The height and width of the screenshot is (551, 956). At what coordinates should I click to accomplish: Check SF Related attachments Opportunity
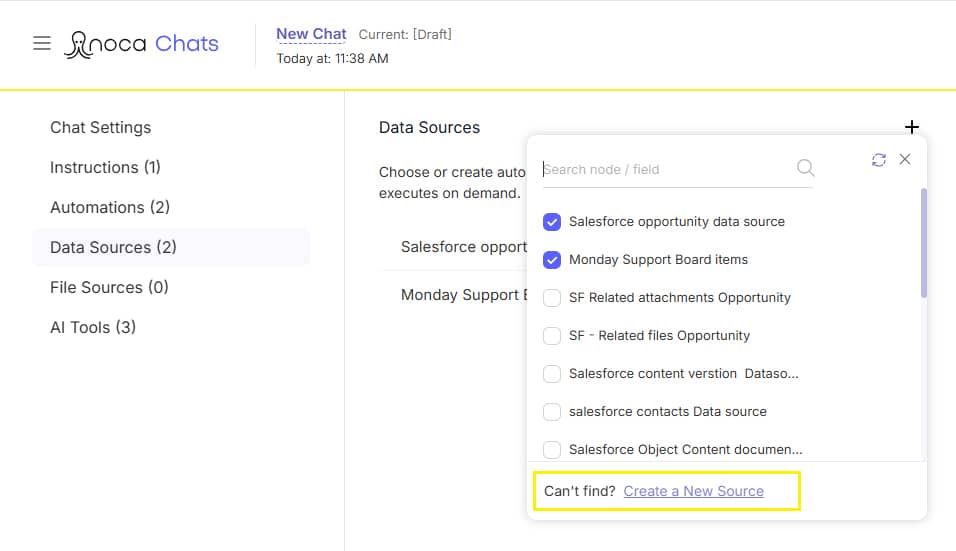click(x=552, y=297)
